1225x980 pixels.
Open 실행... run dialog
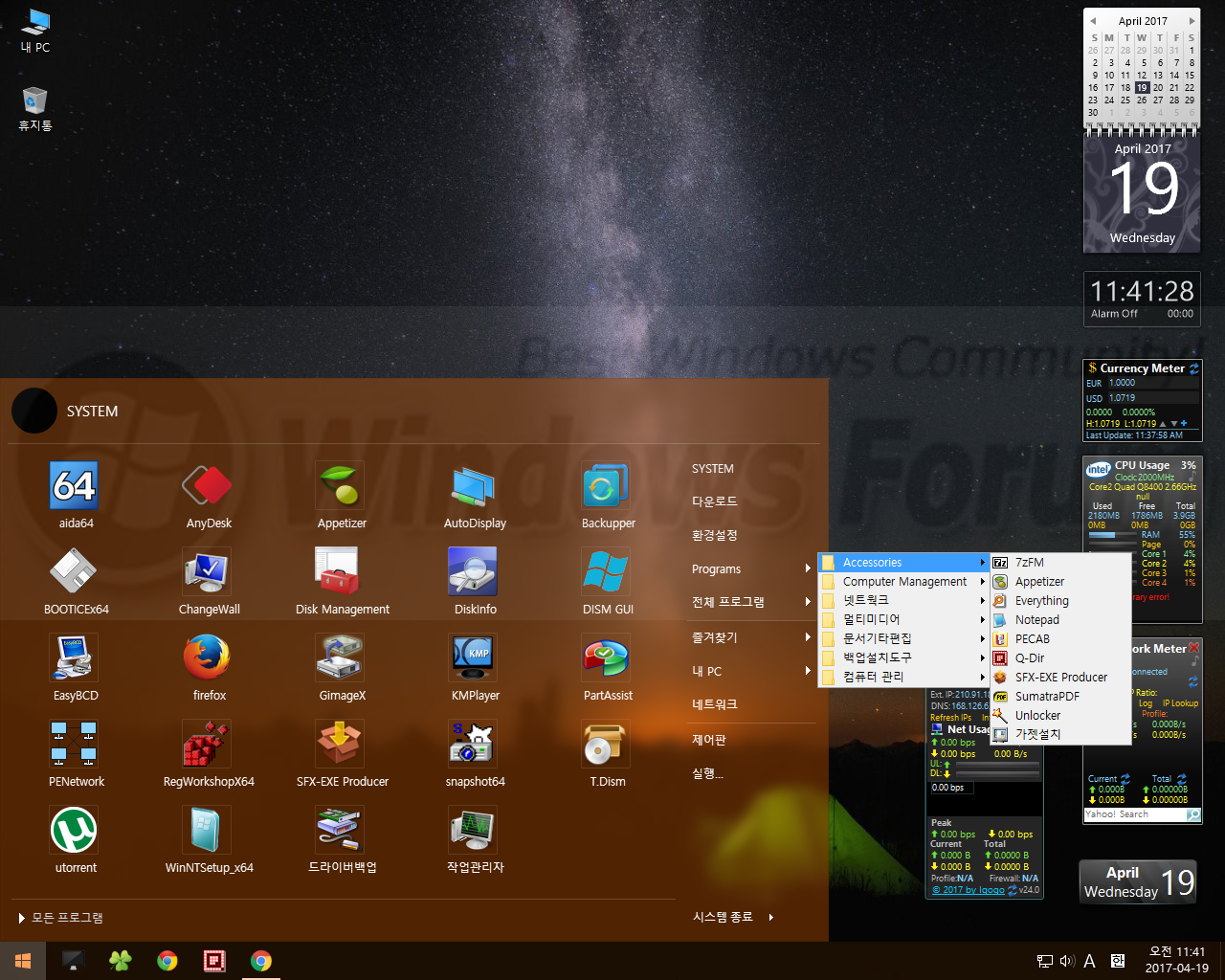[x=708, y=773]
